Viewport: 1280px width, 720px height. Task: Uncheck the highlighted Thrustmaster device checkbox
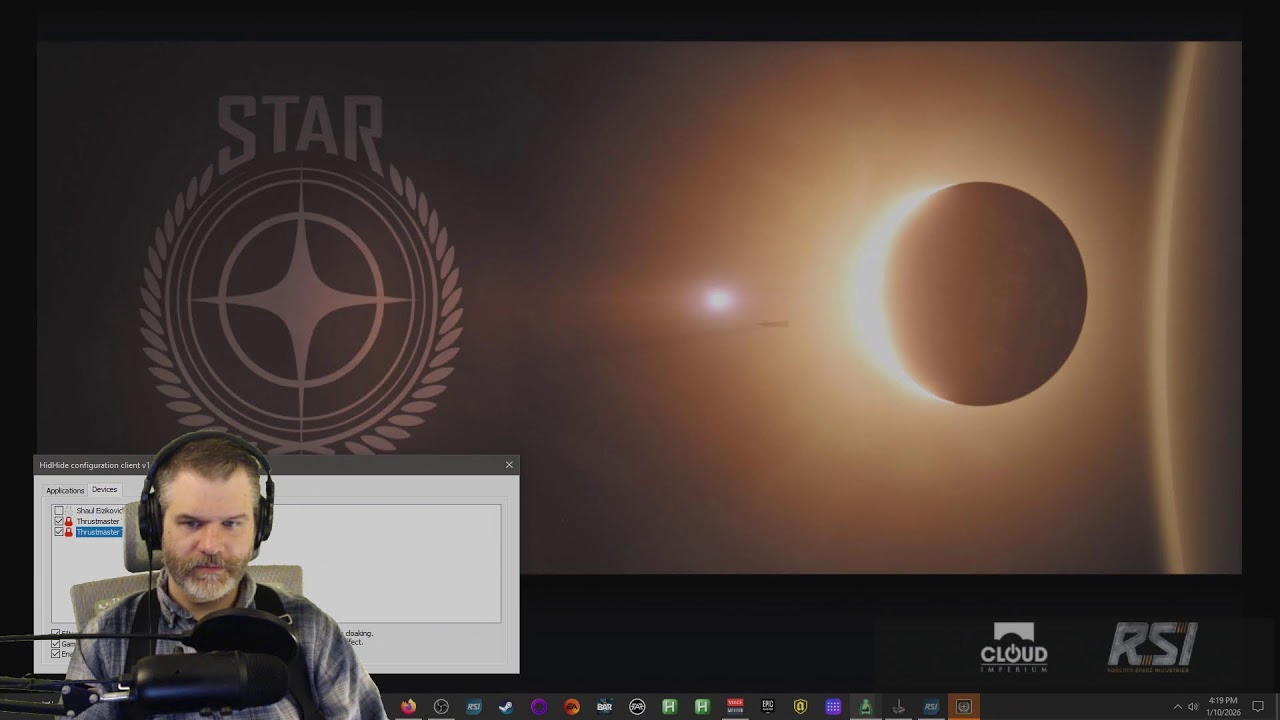pyautogui.click(x=59, y=532)
